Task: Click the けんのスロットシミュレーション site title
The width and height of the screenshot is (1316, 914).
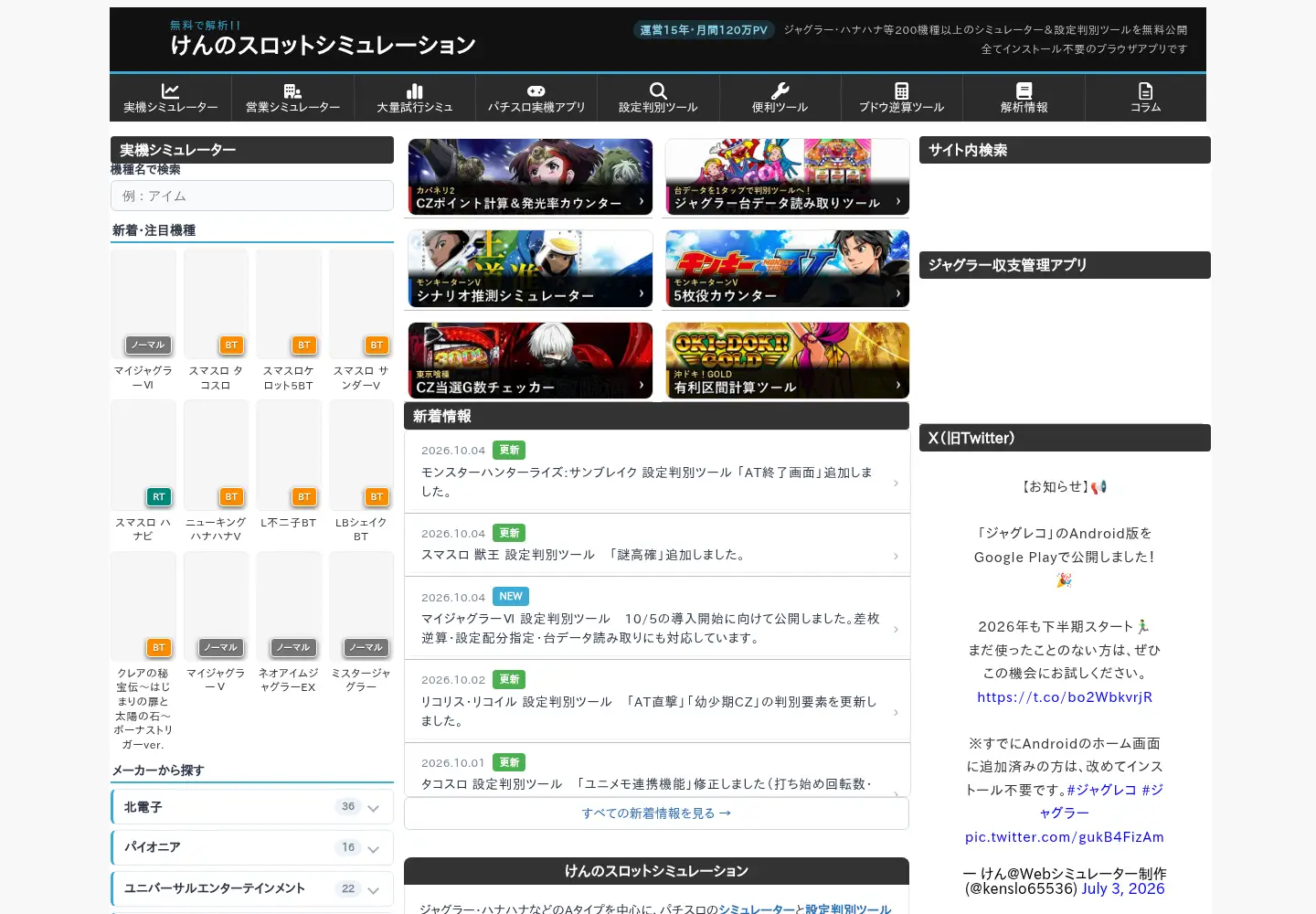Action: point(323,45)
